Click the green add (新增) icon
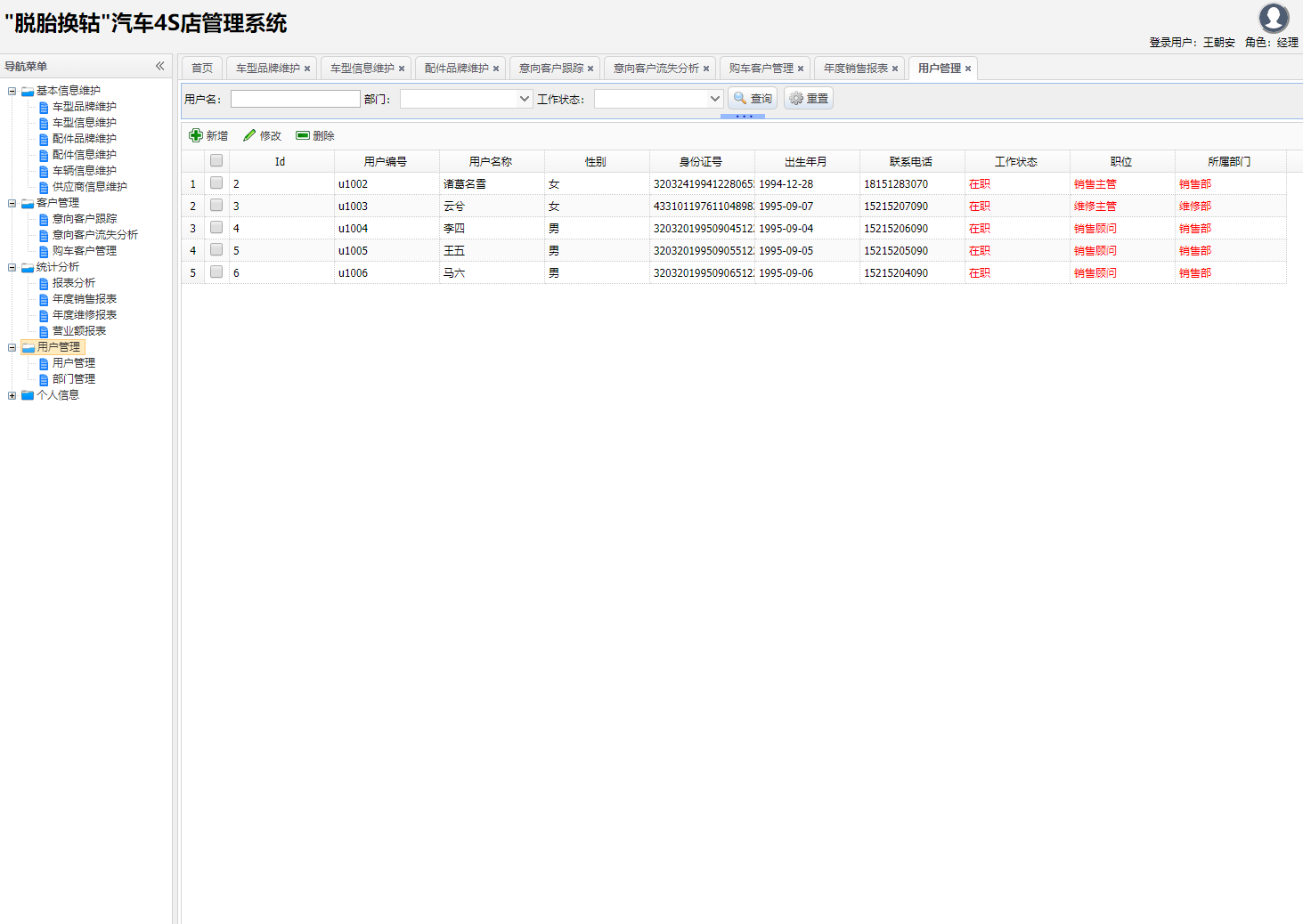This screenshot has height=924, width=1303. tap(196, 135)
